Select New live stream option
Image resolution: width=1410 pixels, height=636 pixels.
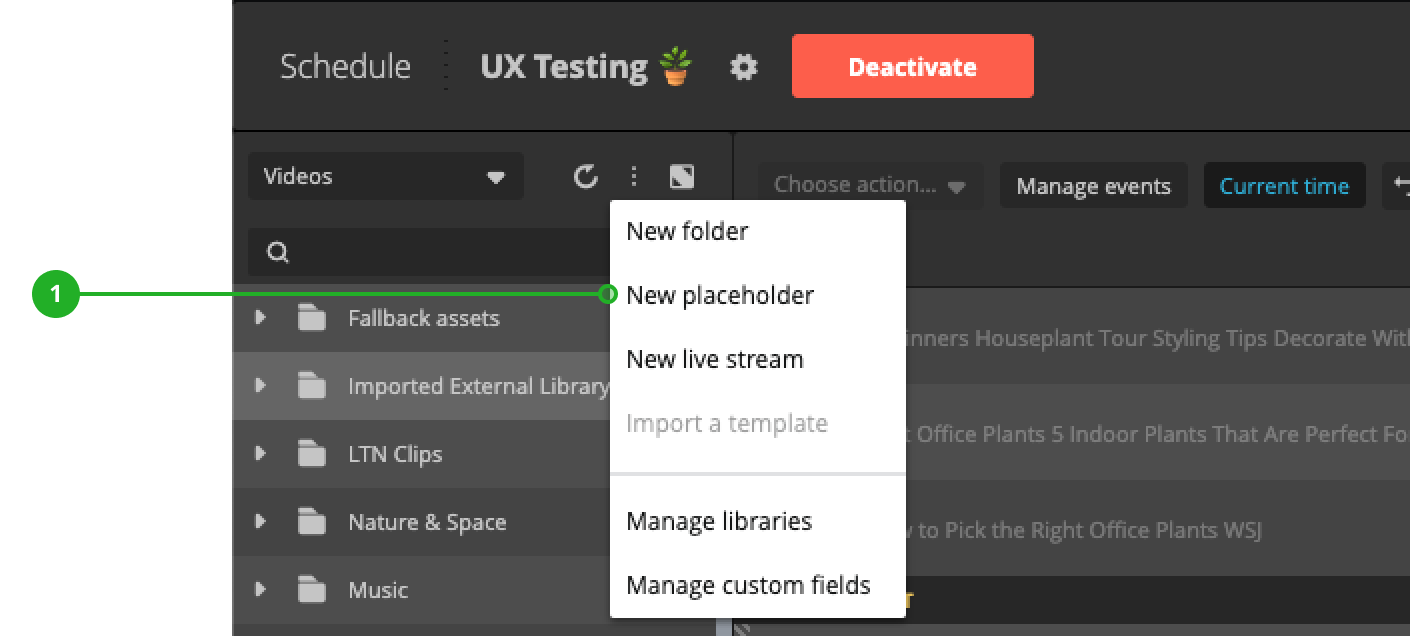click(714, 360)
